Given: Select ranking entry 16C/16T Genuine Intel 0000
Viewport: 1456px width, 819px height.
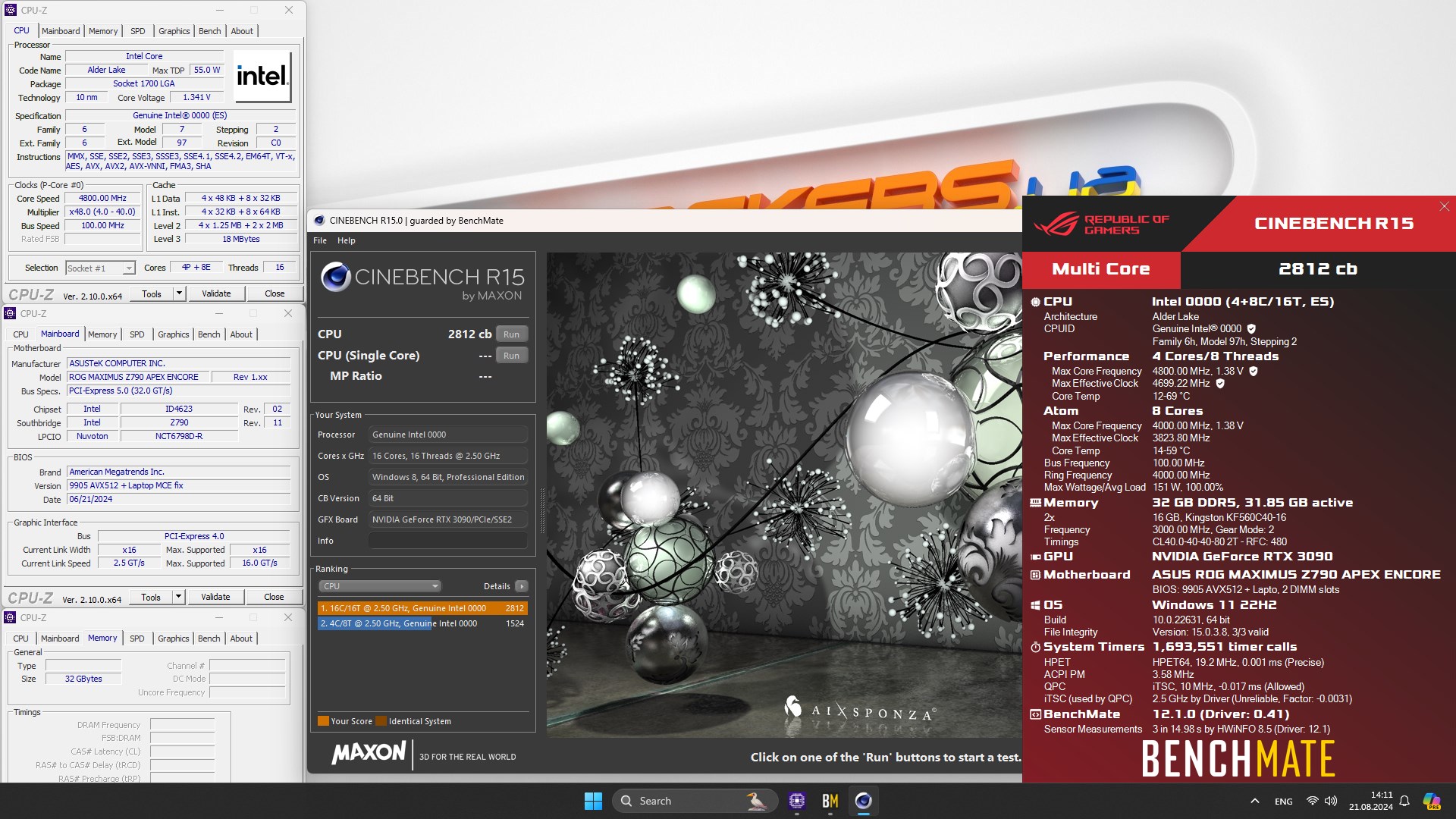Looking at the screenshot, I should (x=422, y=608).
